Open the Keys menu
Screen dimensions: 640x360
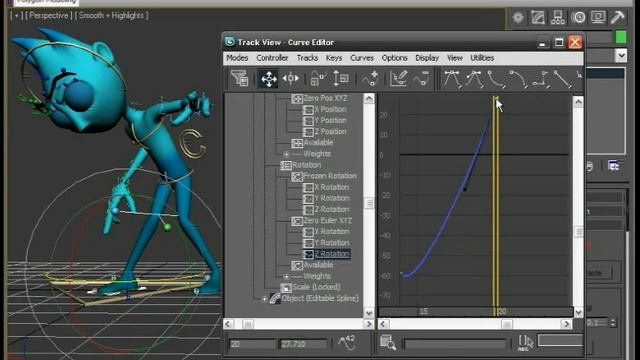coord(334,58)
